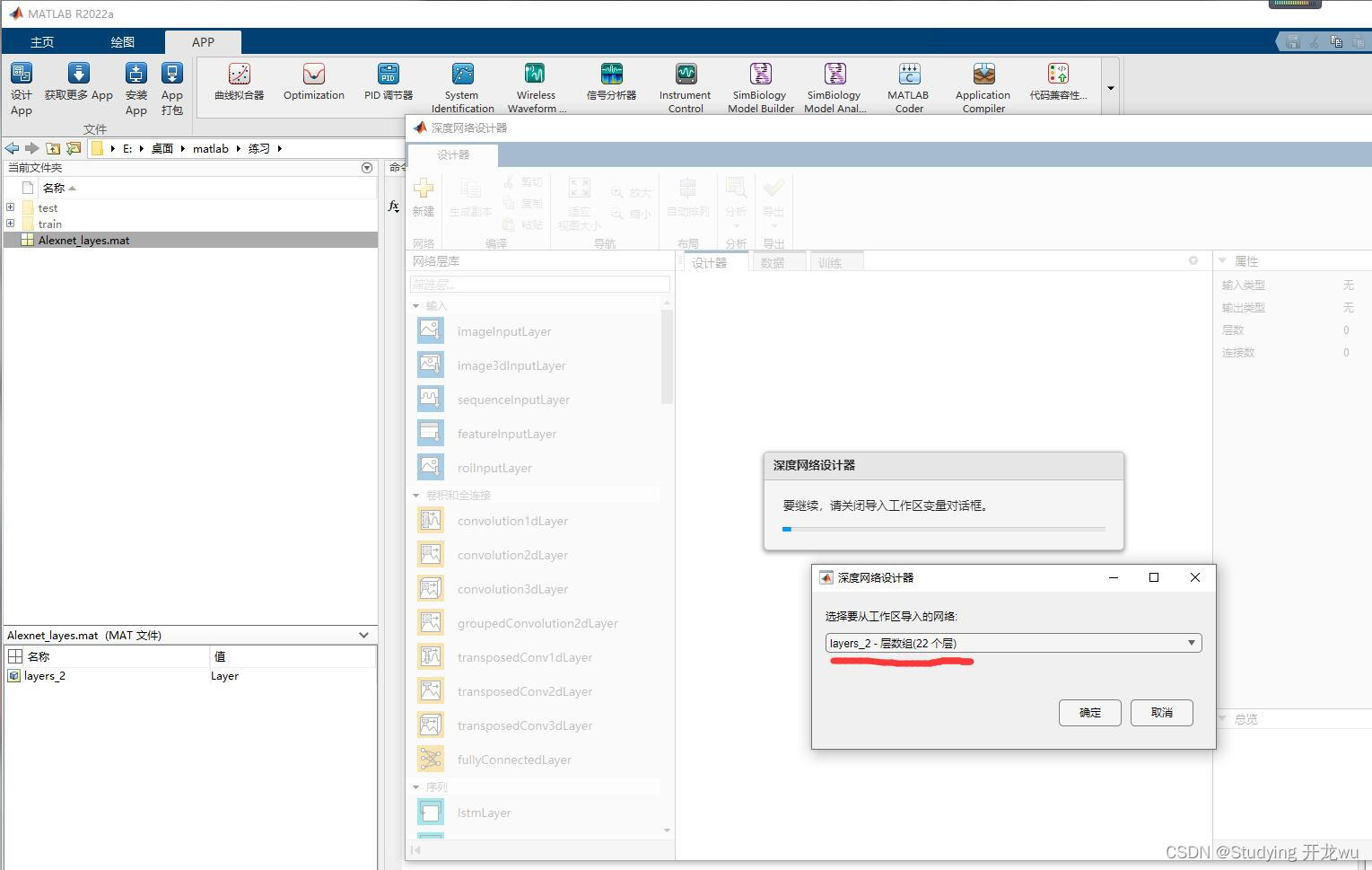Click 桌面 in the address path
This screenshot has width=1372, height=870.
pyautogui.click(x=162, y=148)
